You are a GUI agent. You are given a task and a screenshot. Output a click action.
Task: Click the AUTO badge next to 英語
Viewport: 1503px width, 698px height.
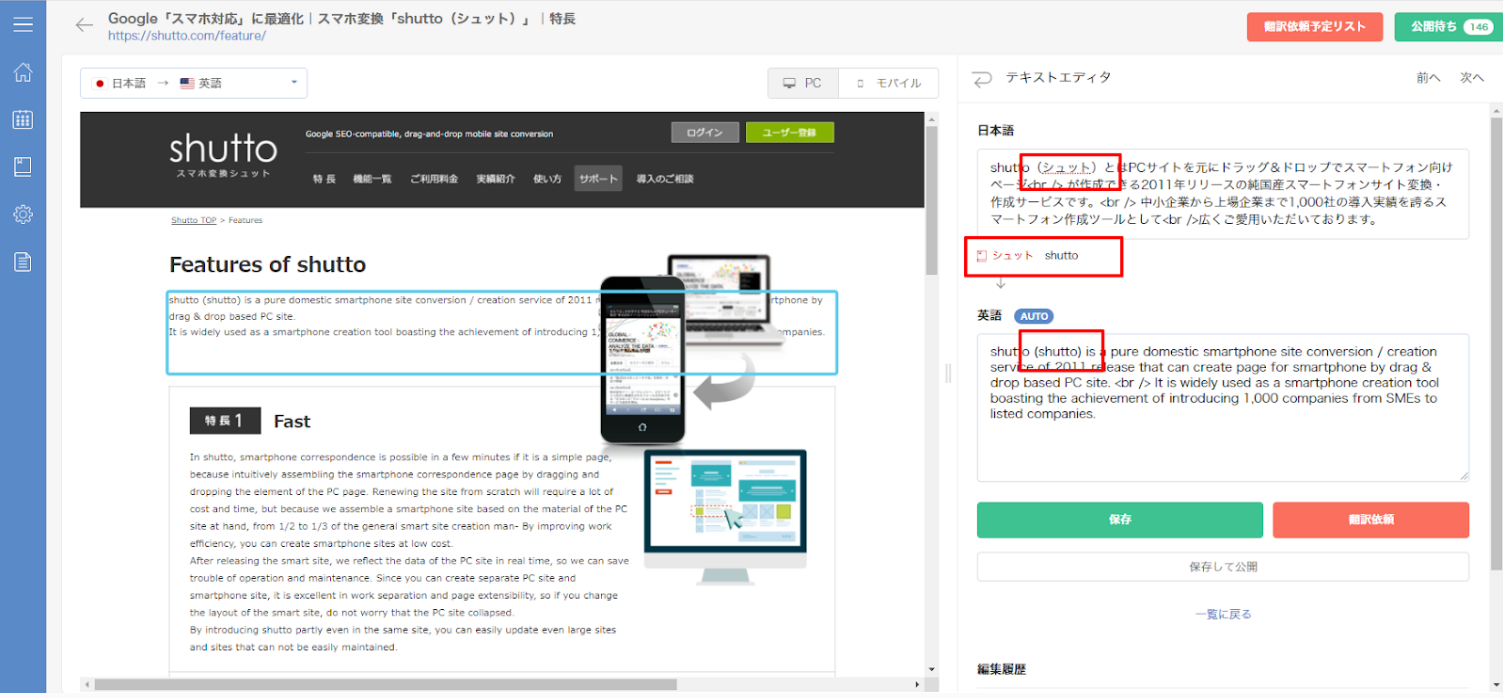point(1034,316)
